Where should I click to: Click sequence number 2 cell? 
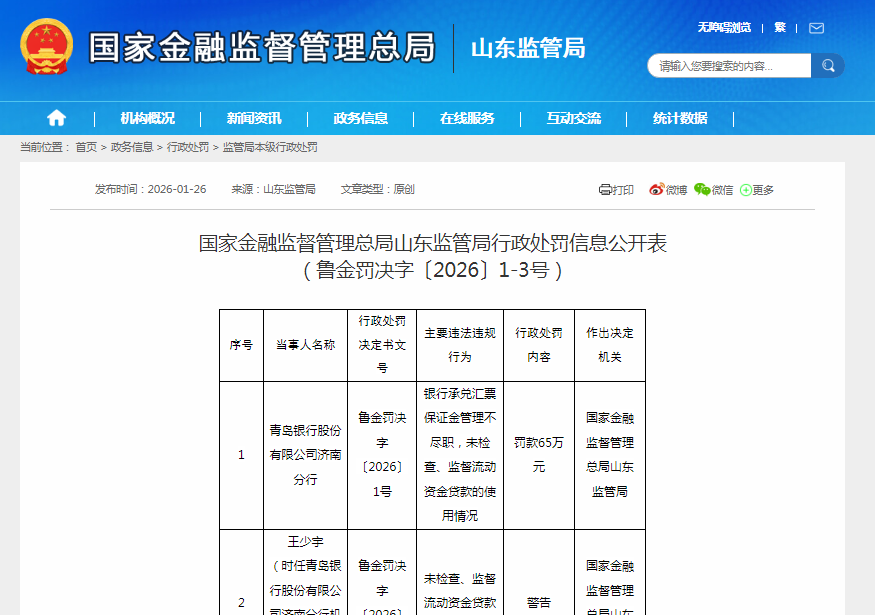pos(241,573)
